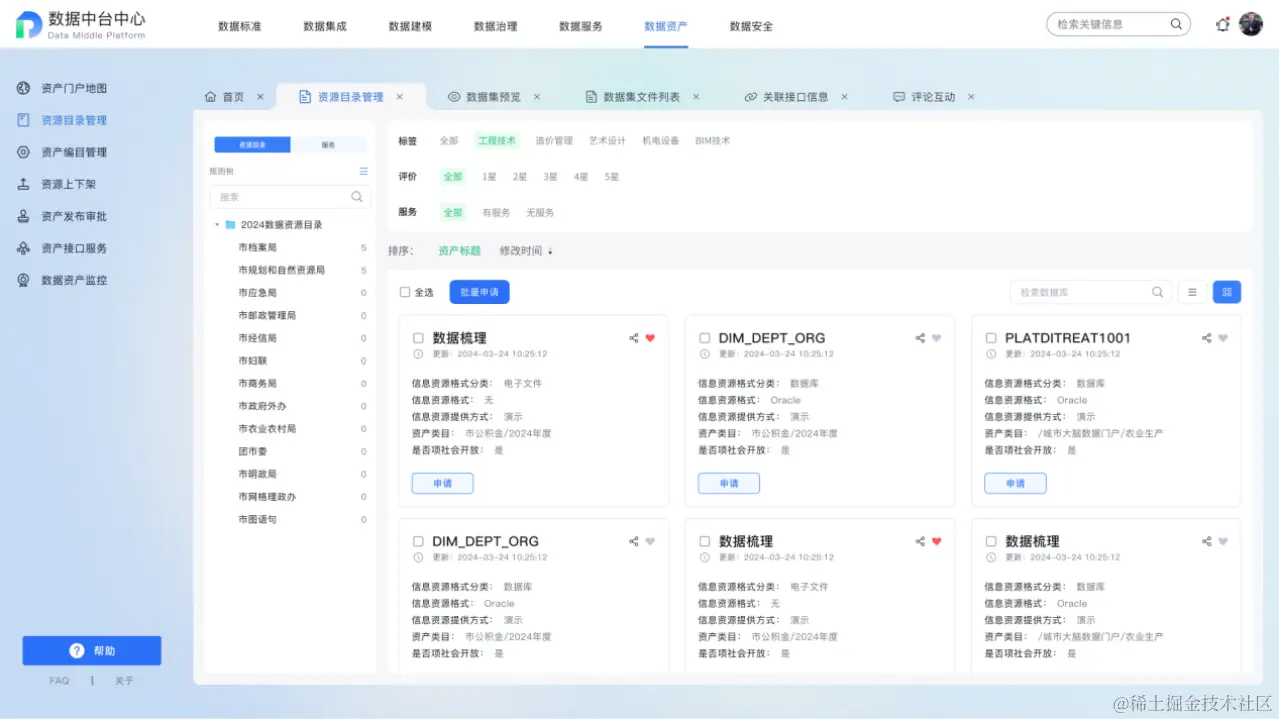Switch to list view layout

pyautogui.click(x=1192, y=290)
